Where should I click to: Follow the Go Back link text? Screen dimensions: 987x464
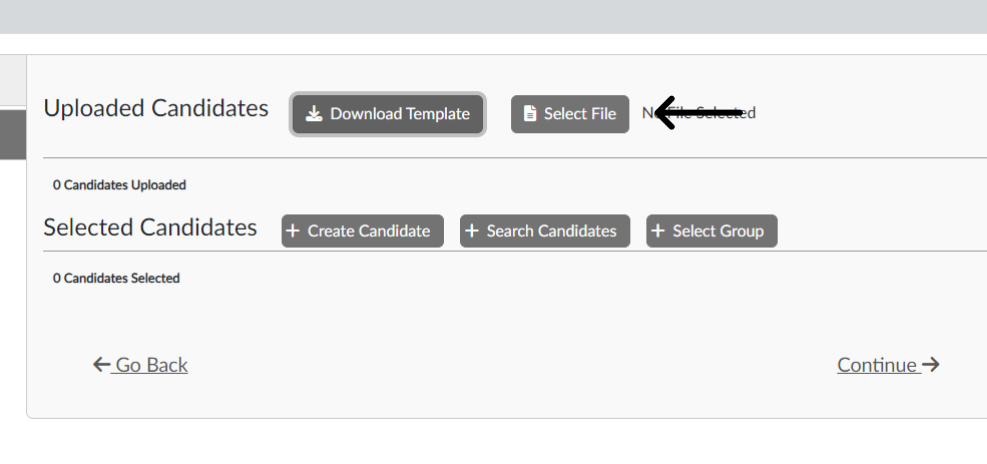click(151, 365)
